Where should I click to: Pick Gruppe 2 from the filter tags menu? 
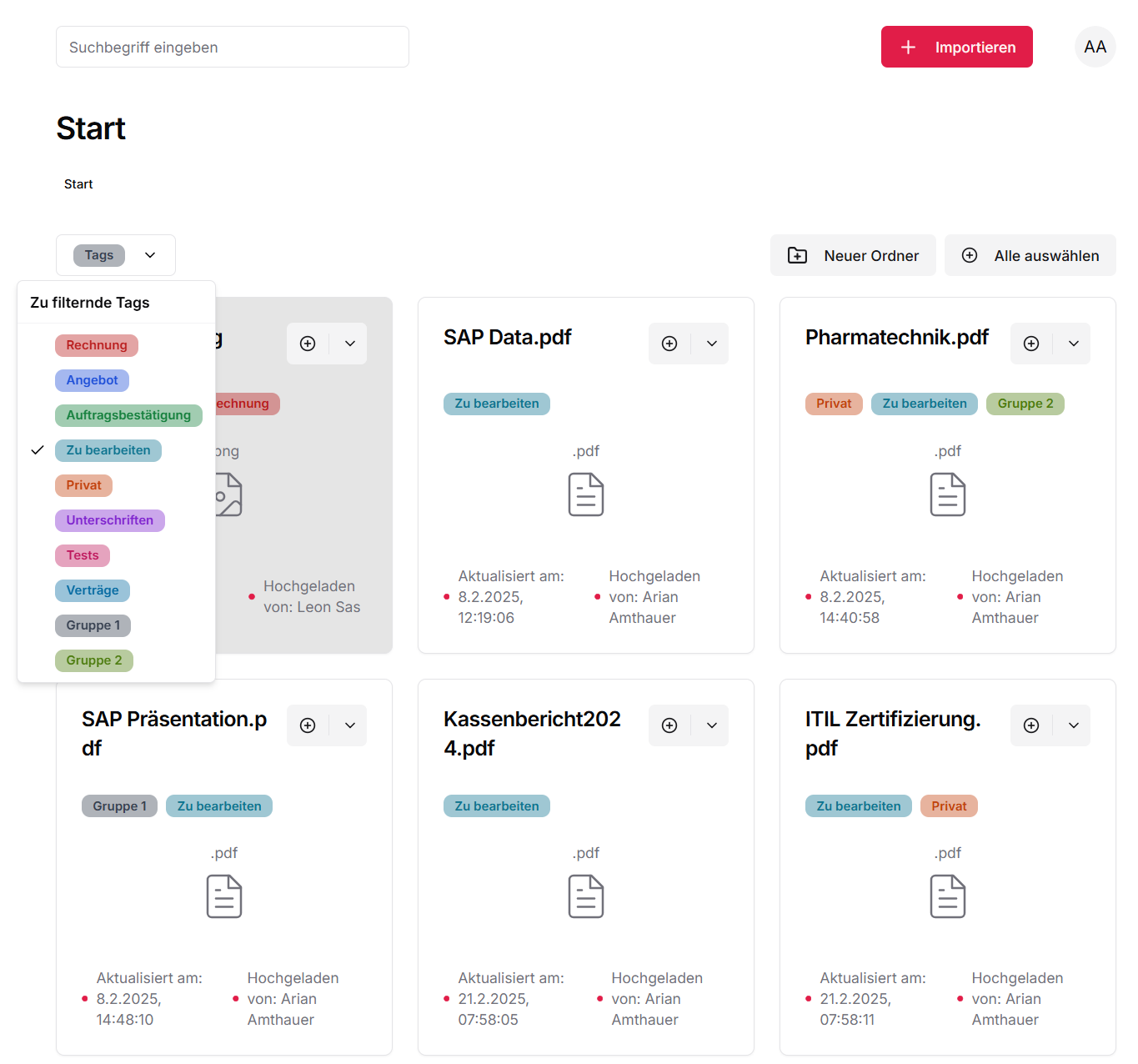pos(94,660)
